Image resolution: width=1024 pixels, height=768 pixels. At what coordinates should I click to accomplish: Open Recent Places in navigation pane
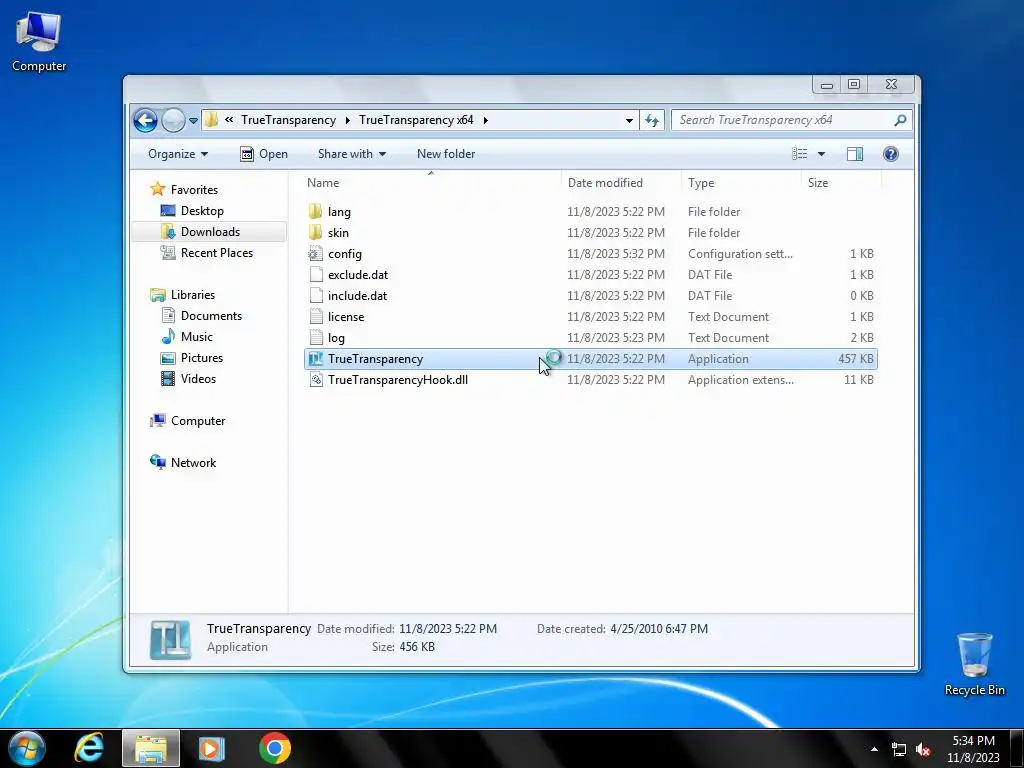pyautogui.click(x=217, y=253)
